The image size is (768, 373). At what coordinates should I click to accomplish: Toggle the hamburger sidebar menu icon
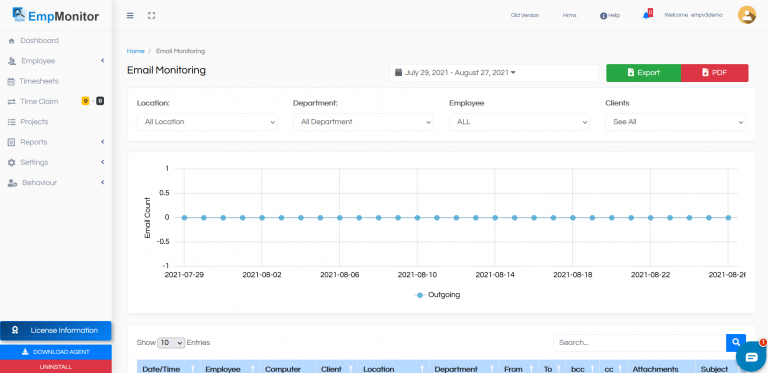pos(130,16)
